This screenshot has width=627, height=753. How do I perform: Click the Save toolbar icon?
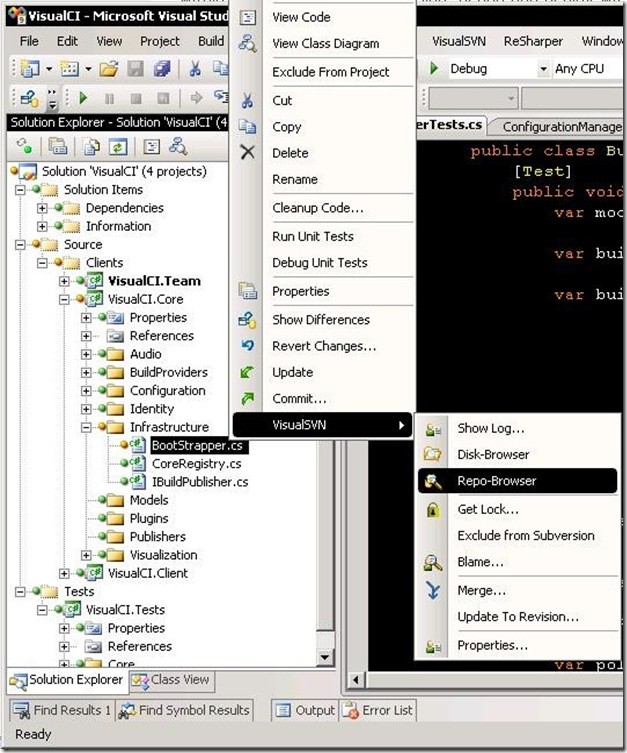135,69
